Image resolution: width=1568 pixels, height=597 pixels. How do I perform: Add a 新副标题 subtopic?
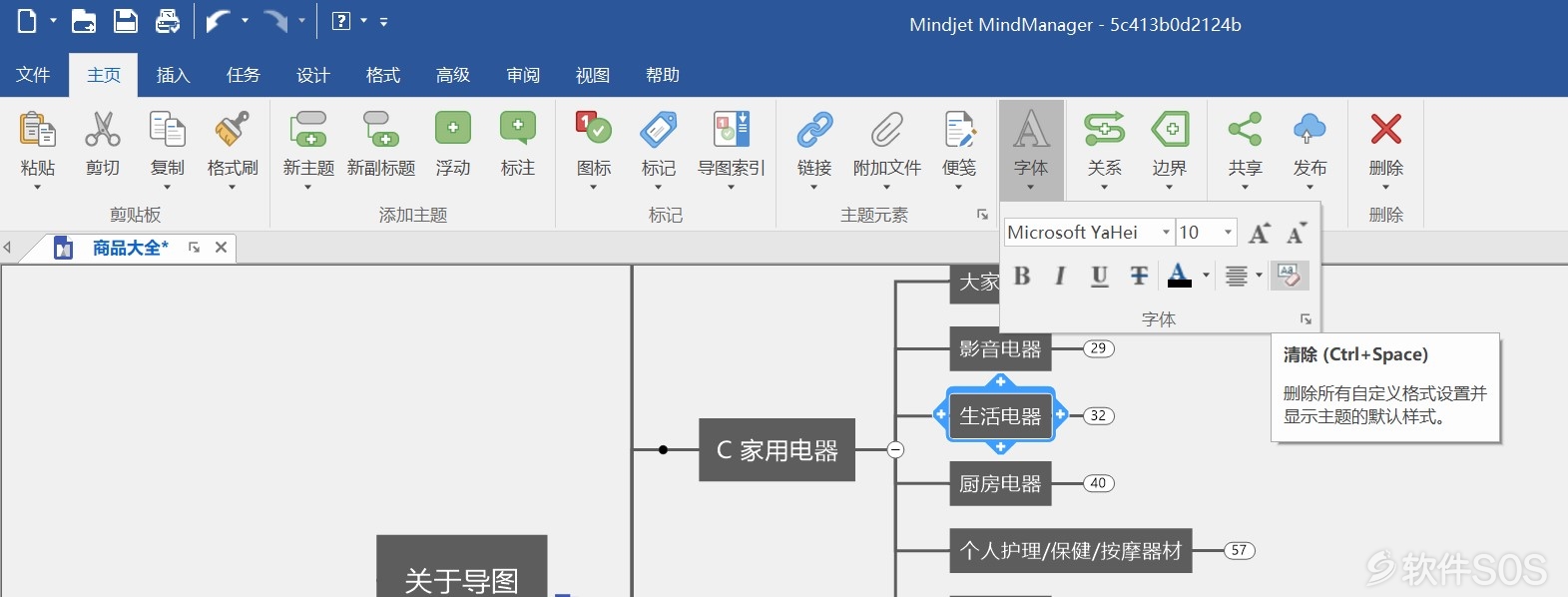pyautogui.click(x=381, y=144)
